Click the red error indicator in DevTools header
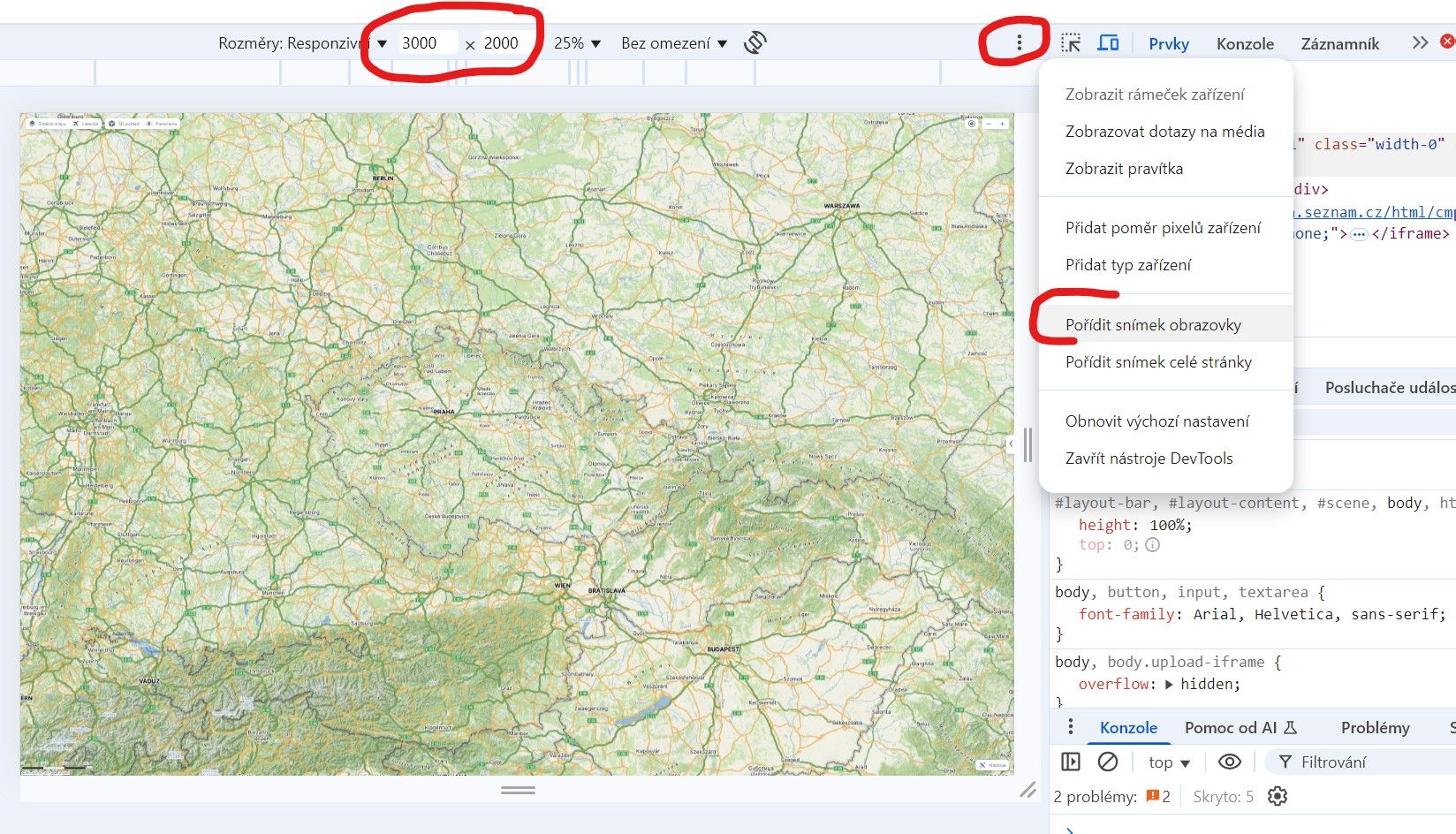 click(1447, 42)
